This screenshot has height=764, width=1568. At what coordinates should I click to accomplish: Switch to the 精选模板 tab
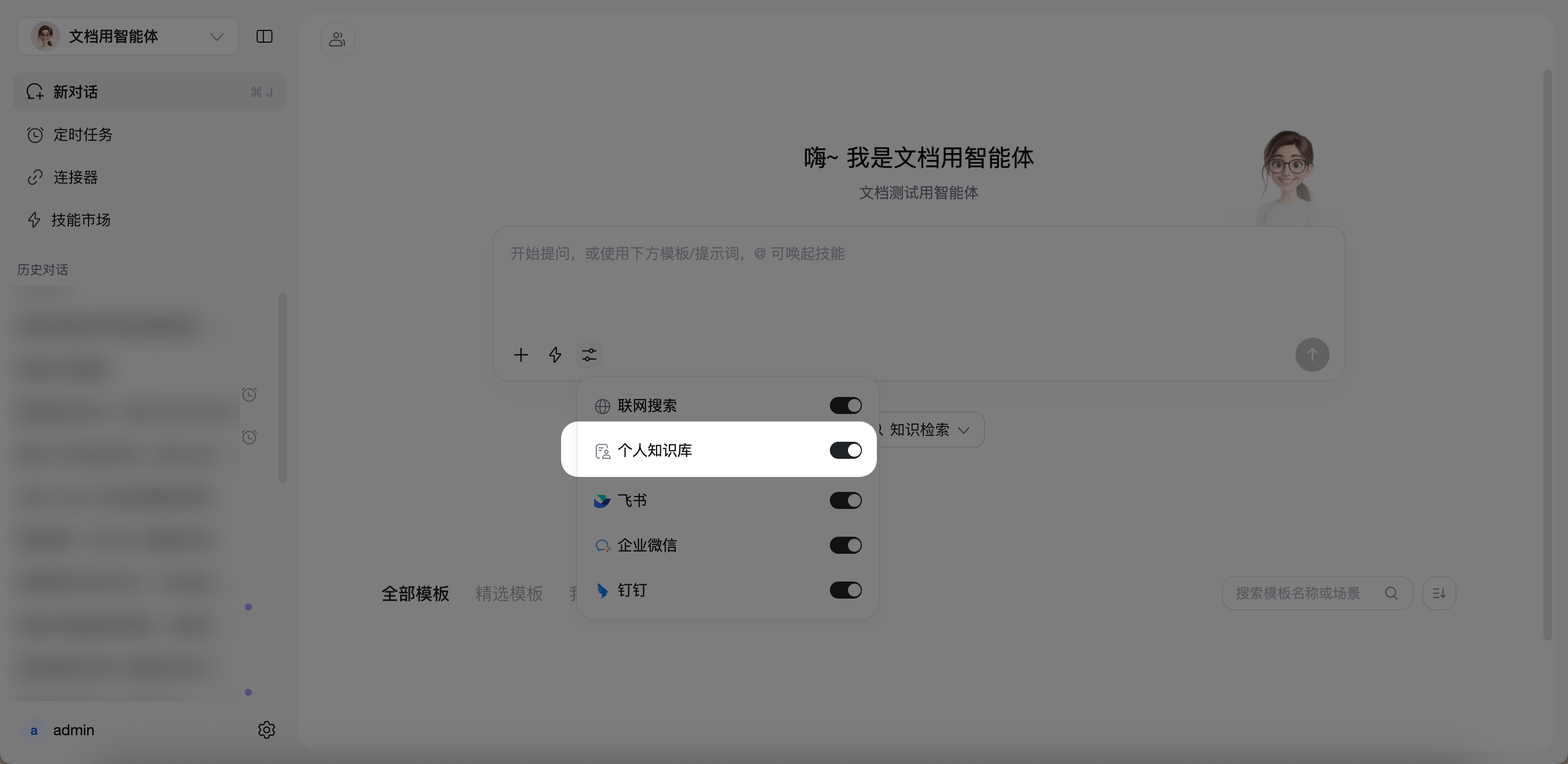tap(509, 594)
